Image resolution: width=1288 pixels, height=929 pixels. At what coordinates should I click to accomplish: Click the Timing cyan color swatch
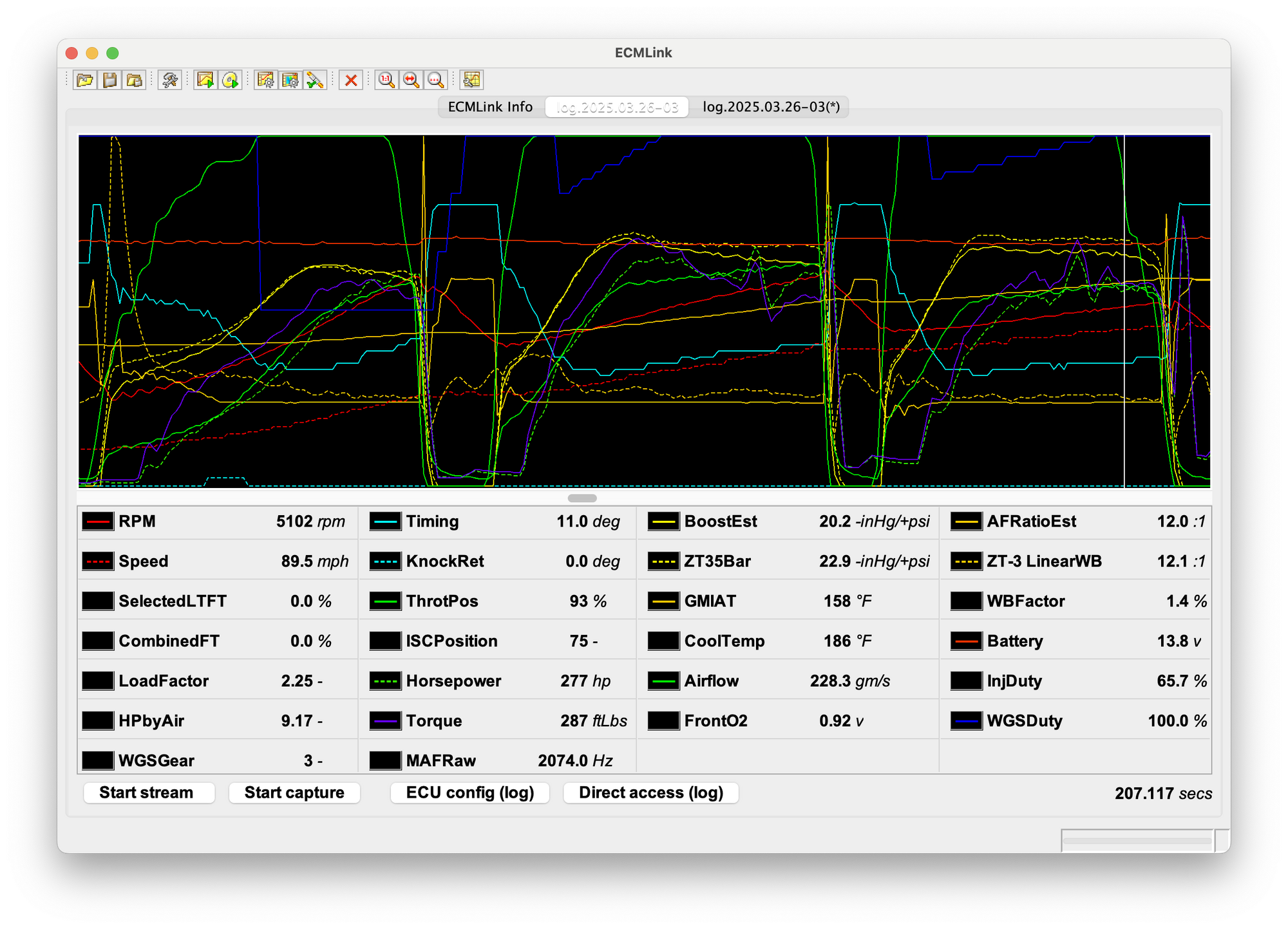(385, 521)
